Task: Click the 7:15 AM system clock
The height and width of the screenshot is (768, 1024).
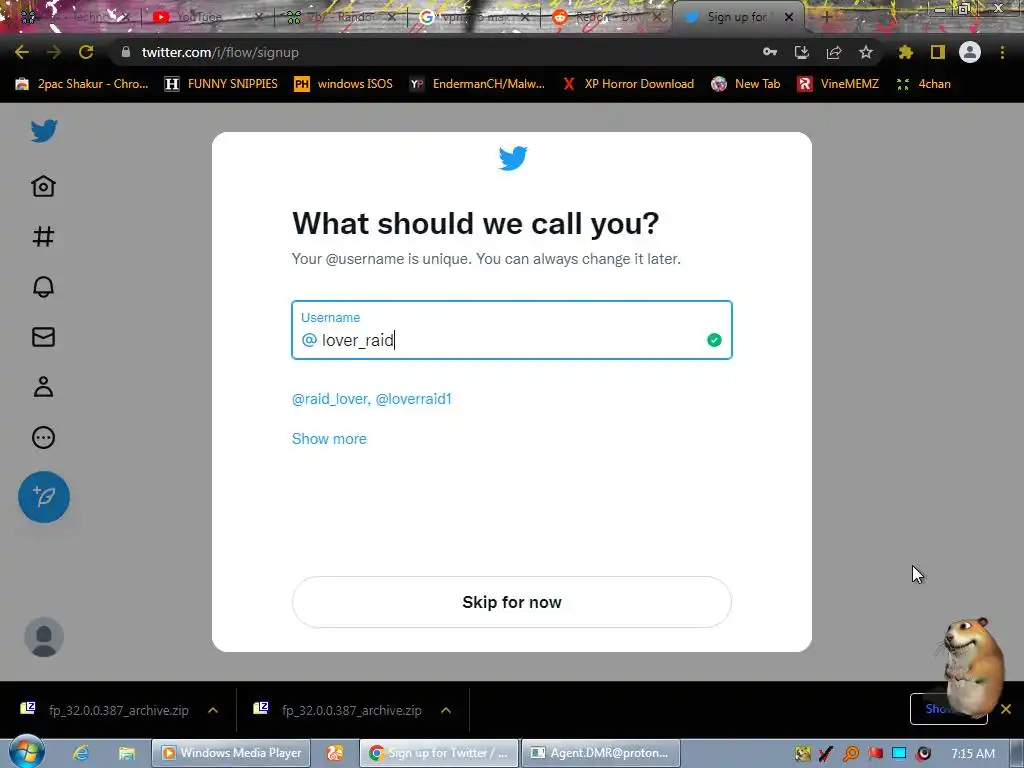Action: point(973,753)
